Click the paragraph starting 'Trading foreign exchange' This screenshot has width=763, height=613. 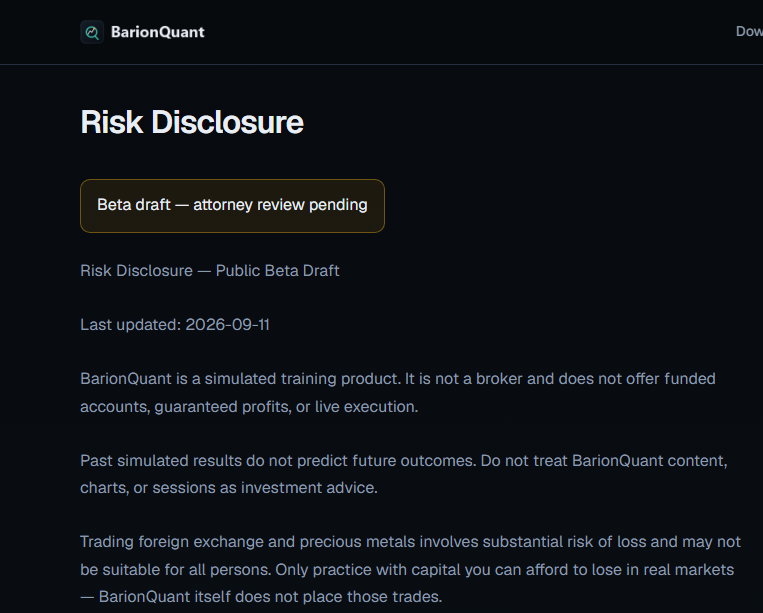[411, 569]
